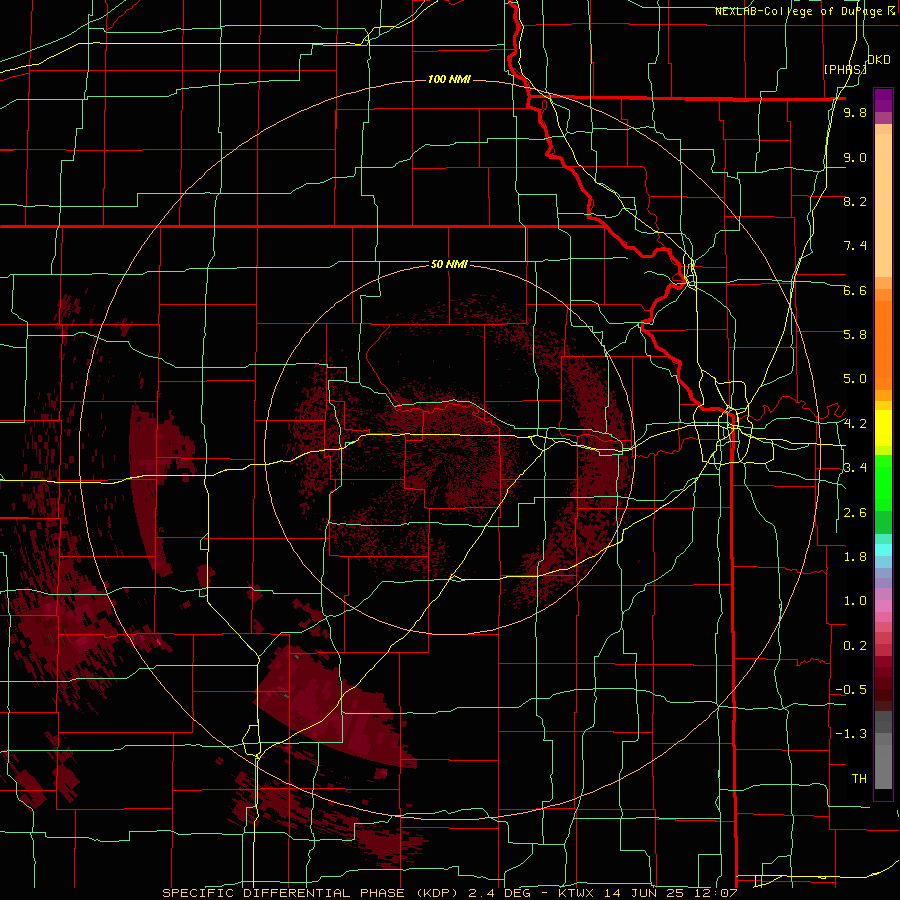900x900 pixels.
Task: Click the 100 NMI range ring label
Action: (449, 79)
